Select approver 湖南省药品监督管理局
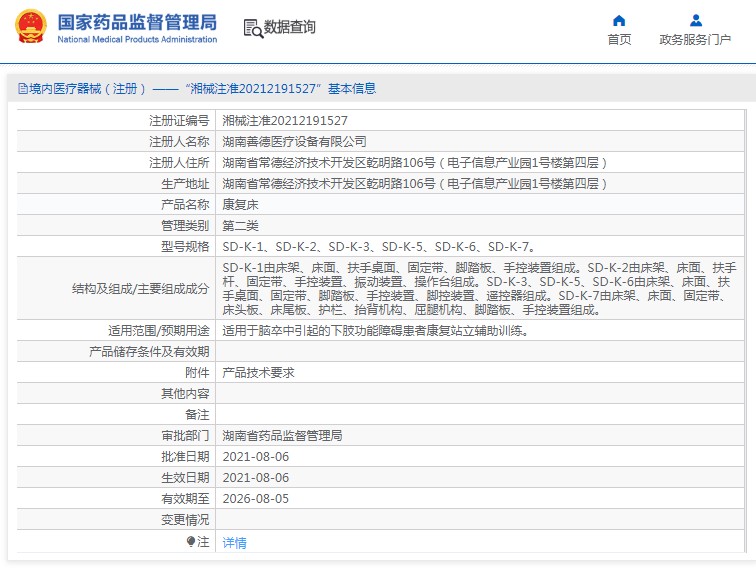 point(282,436)
